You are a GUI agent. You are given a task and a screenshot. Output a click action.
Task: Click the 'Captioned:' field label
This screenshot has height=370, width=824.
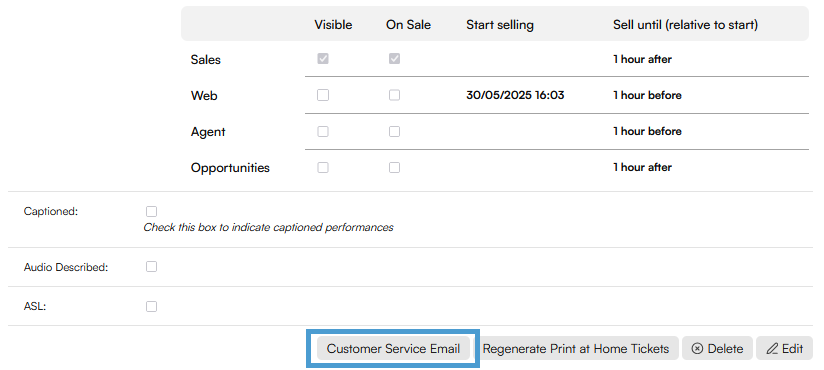(x=51, y=211)
